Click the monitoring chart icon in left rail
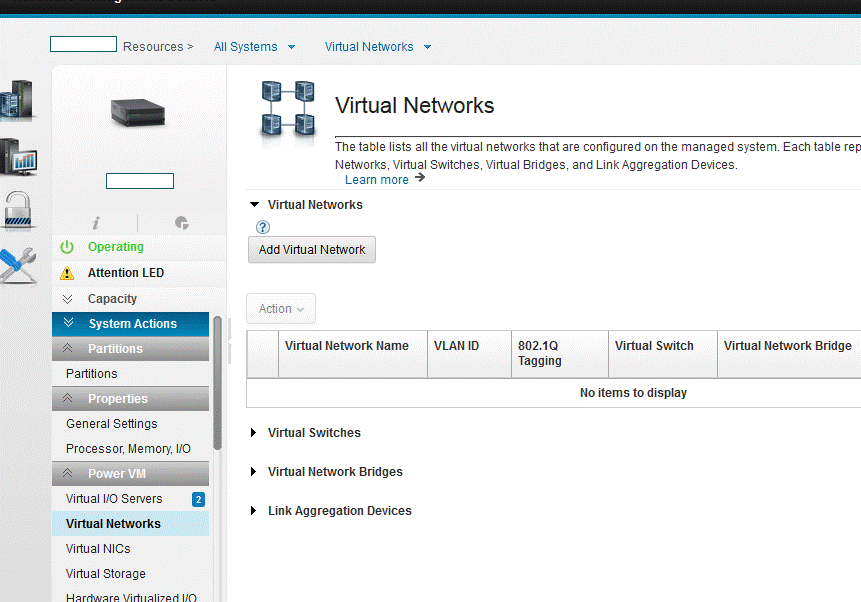This screenshot has width=861, height=602. click(x=18, y=157)
